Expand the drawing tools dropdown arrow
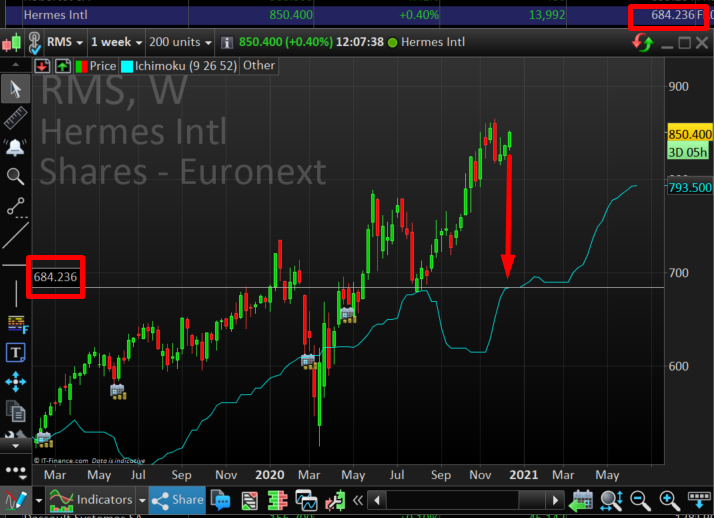This screenshot has height=518, width=714. (39, 501)
